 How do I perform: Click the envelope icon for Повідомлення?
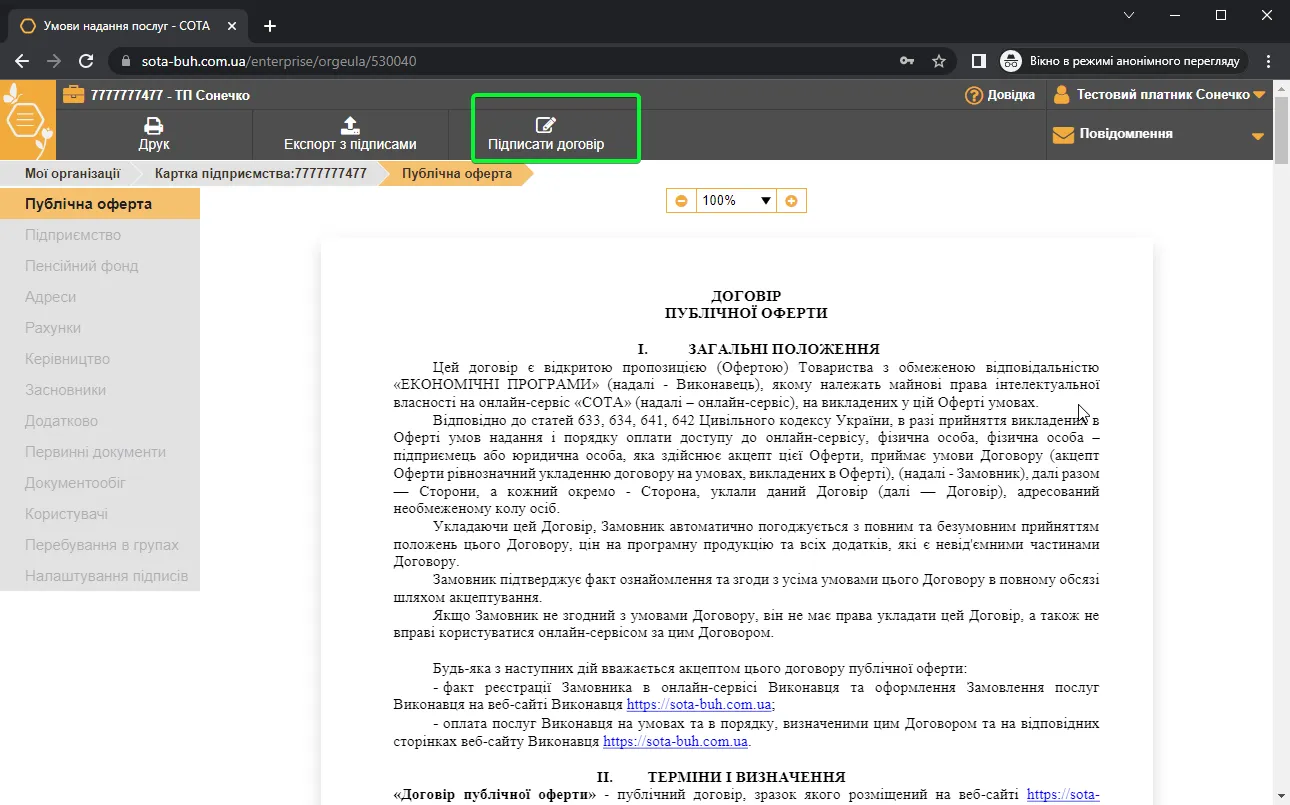point(1063,134)
